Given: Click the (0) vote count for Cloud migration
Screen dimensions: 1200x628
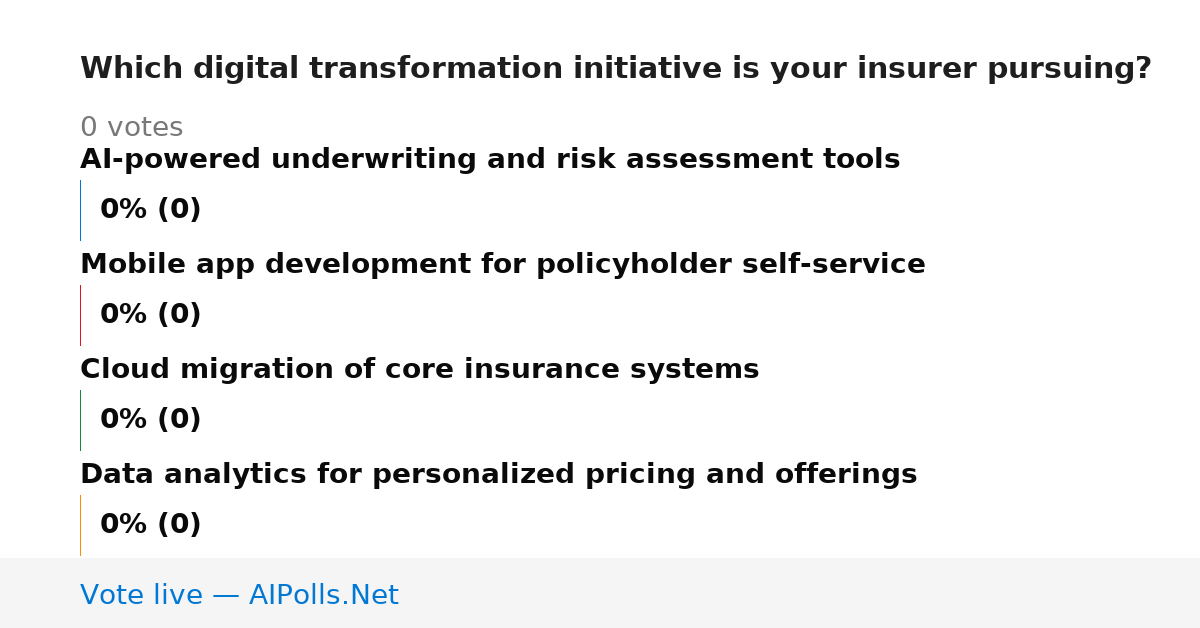Looking at the screenshot, I should (x=179, y=420).
